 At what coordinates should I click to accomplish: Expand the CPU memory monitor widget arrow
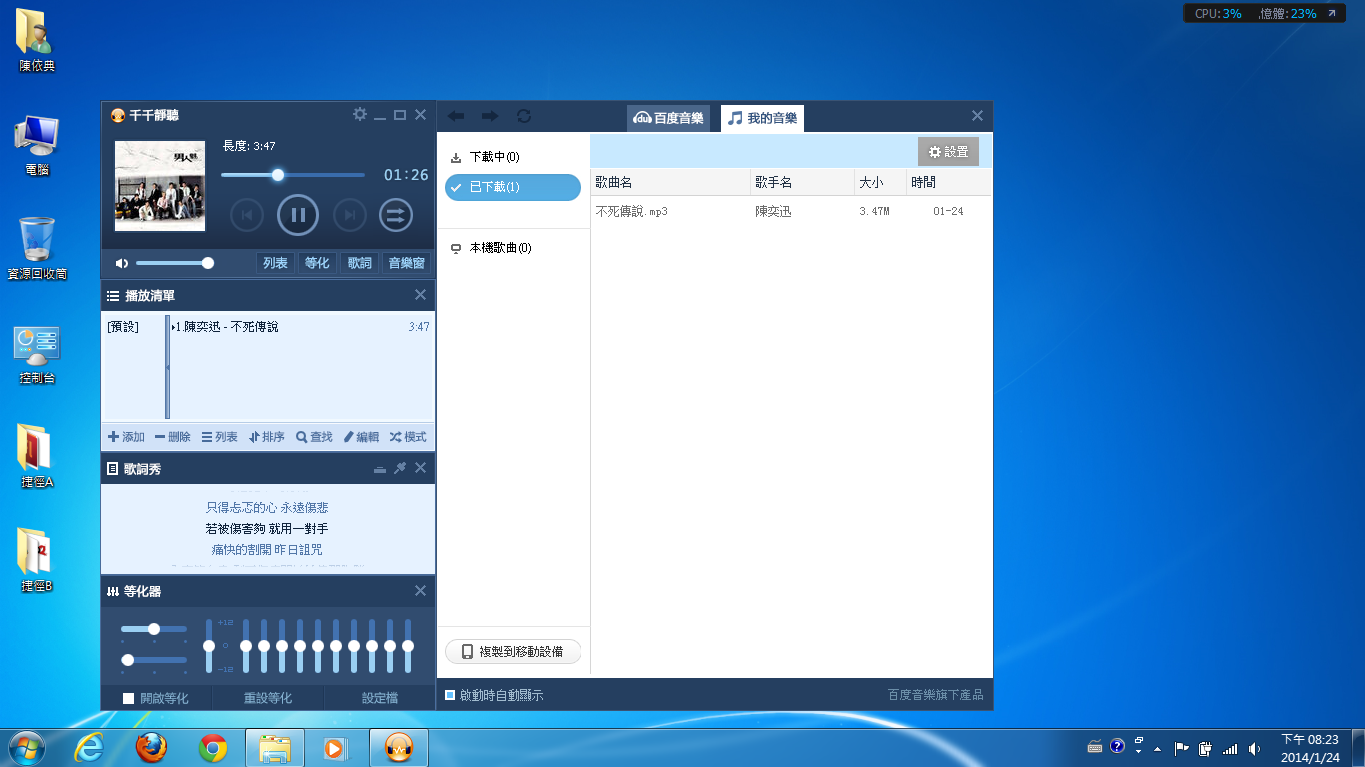pos(1331,13)
